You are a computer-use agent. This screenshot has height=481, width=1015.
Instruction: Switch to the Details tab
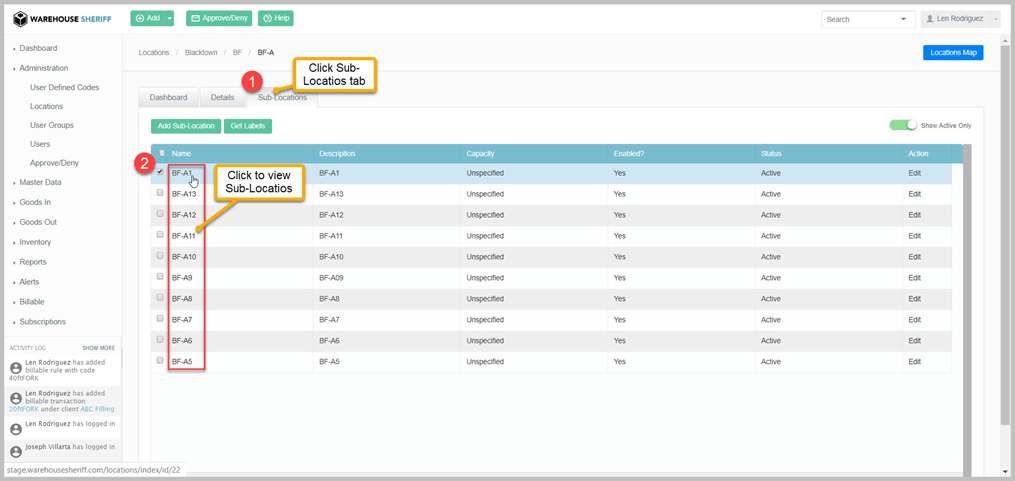coord(222,97)
